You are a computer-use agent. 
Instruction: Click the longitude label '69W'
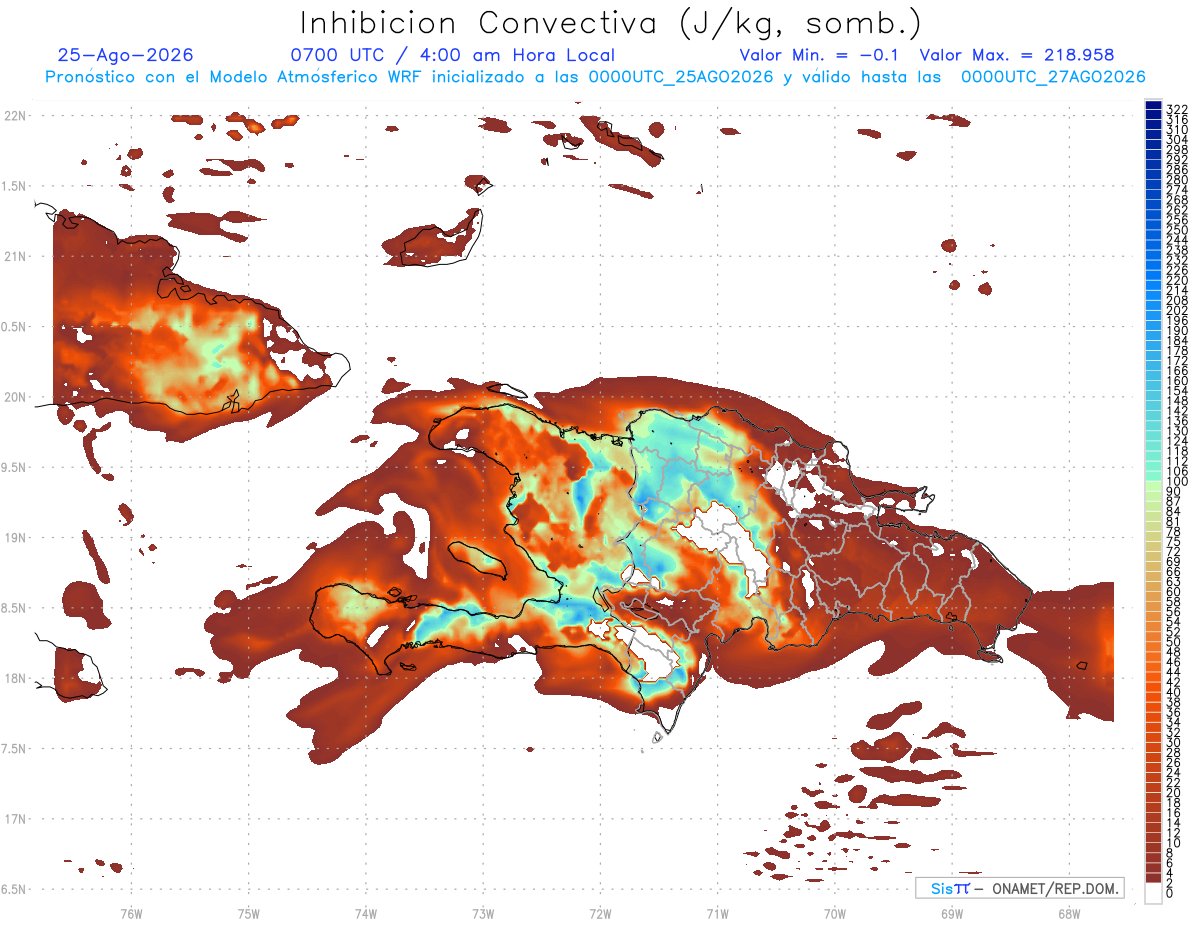pos(951,913)
